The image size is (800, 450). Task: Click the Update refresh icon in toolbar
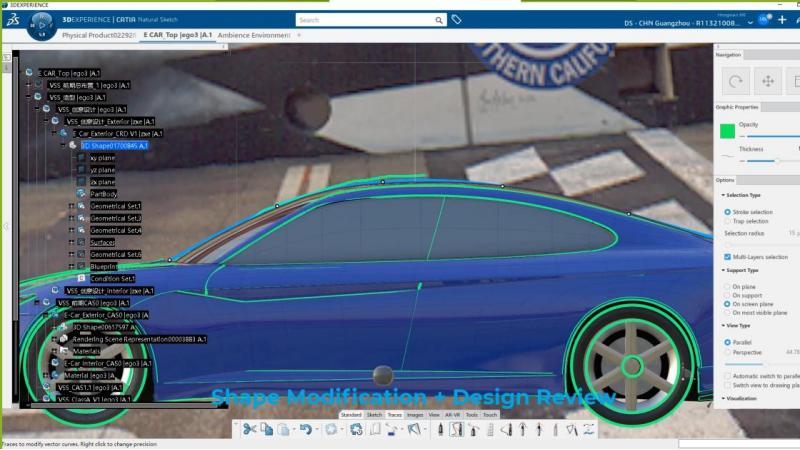(356, 430)
